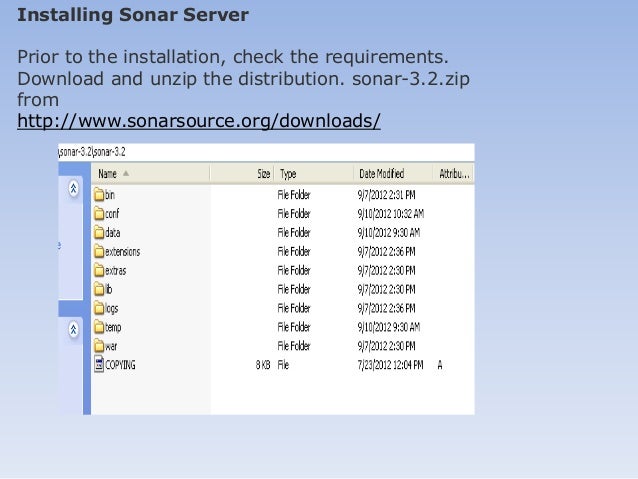Image resolution: width=638 pixels, height=479 pixels.
Task: Open the bin folder icon
Action: (99, 195)
